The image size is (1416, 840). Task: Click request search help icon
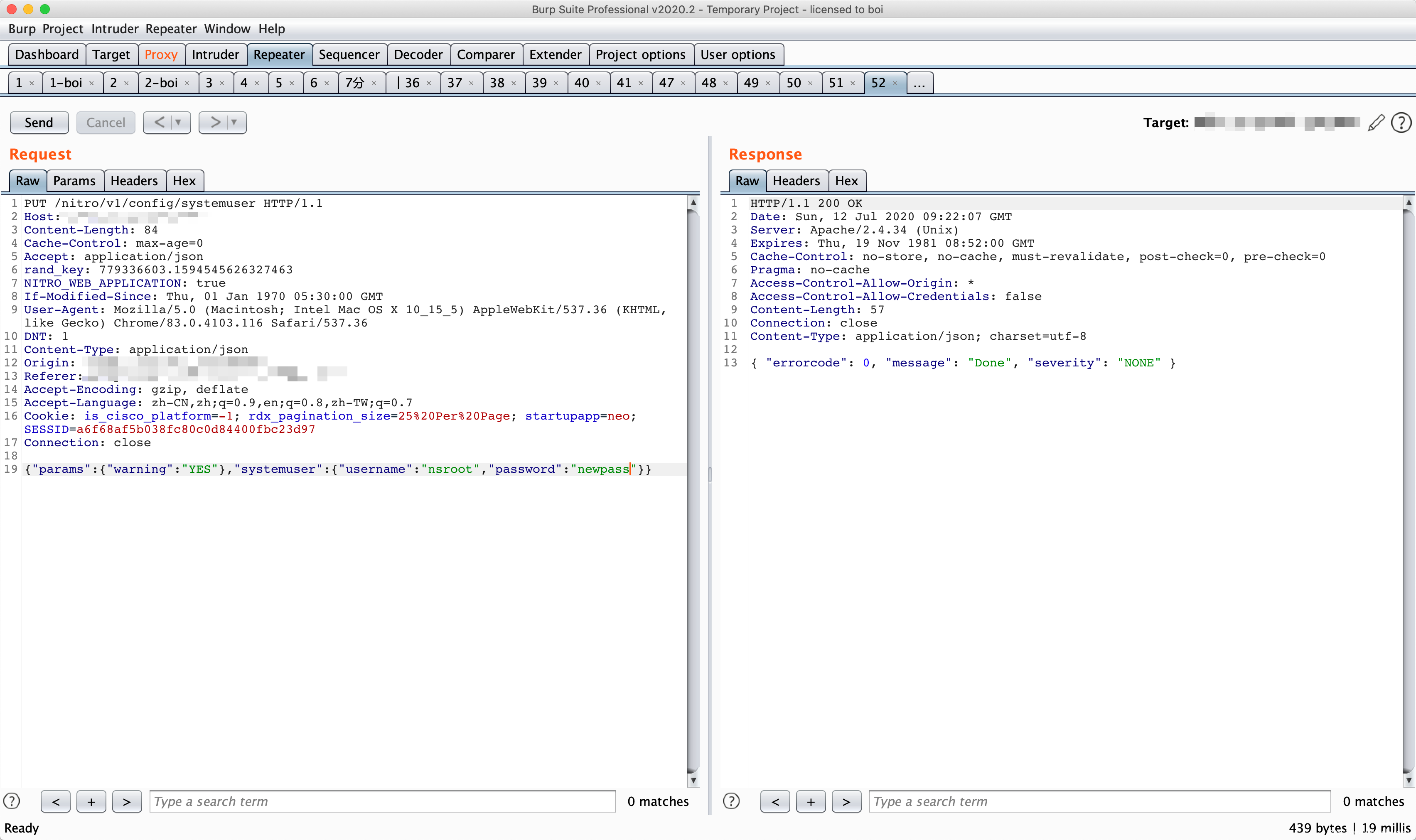pos(12,801)
